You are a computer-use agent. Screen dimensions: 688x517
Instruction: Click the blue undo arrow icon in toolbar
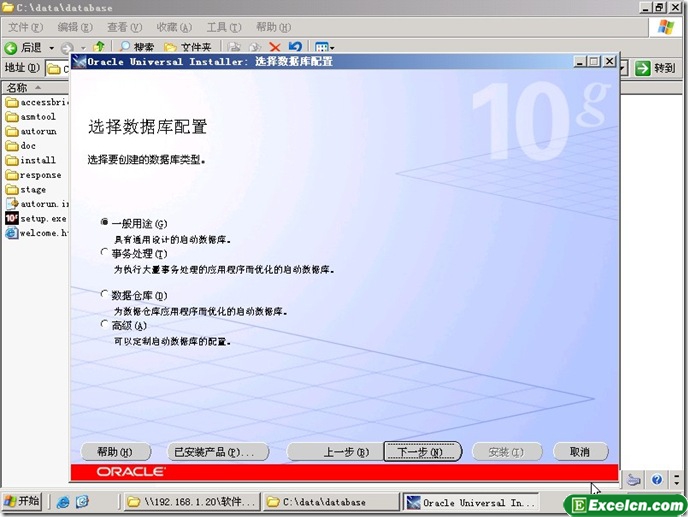(295, 47)
